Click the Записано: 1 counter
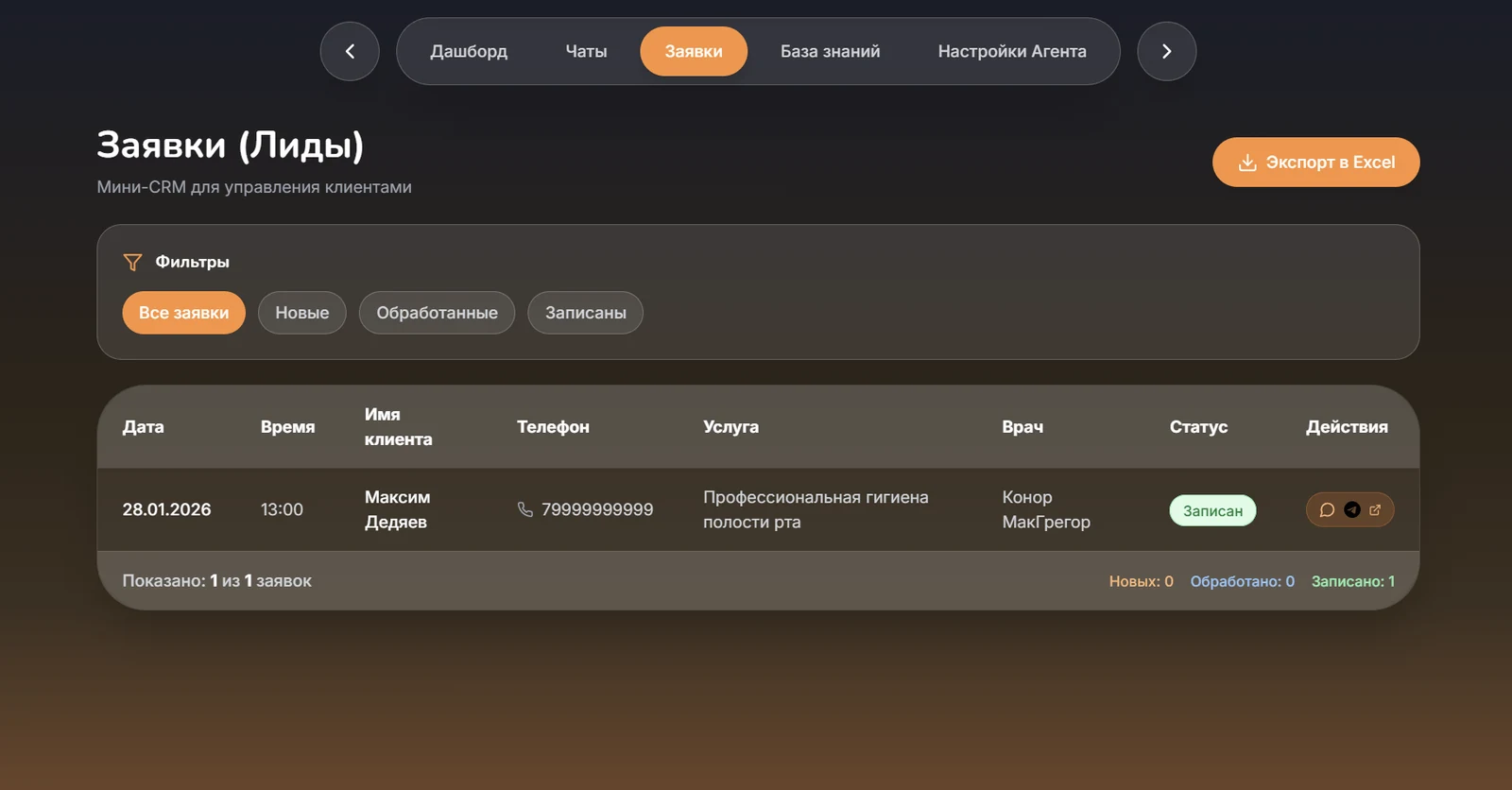The height and width of the screenshot is (790, 1512). (x=1352, y=581)
